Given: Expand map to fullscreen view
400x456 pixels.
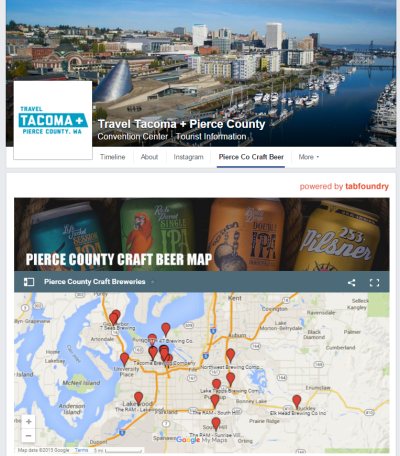Looking at the screenshot, I should click(x=374, y=283).
